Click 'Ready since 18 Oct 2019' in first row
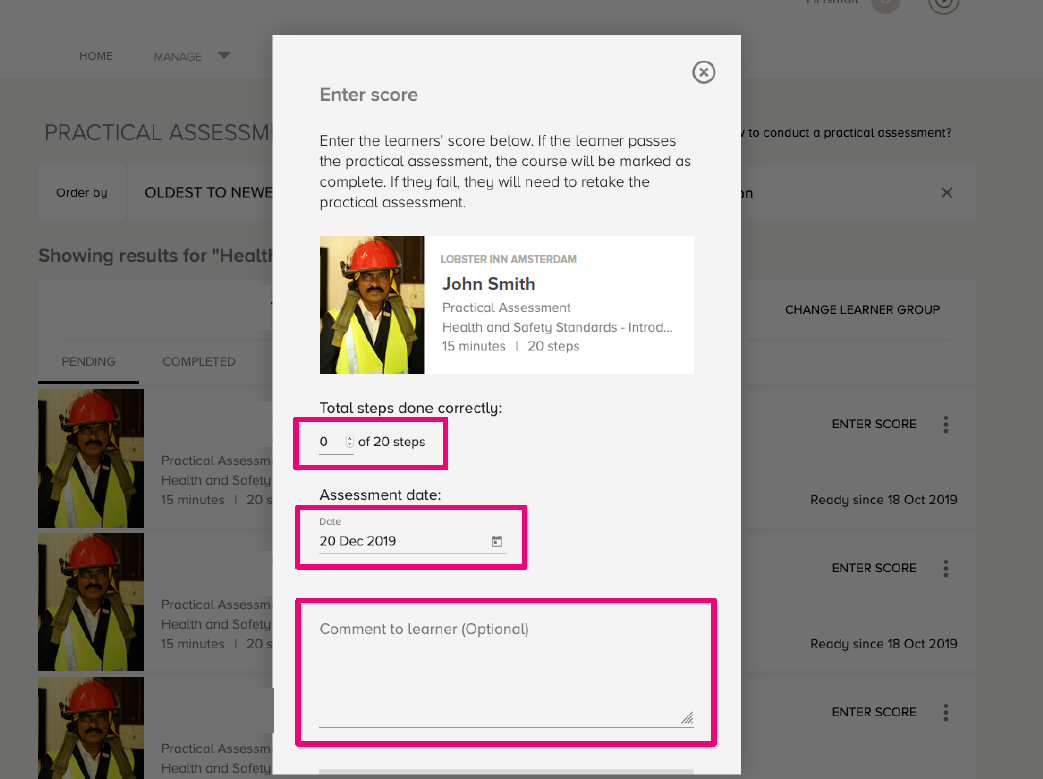This screenshot has height=779, width=1043. click(883, 500)
